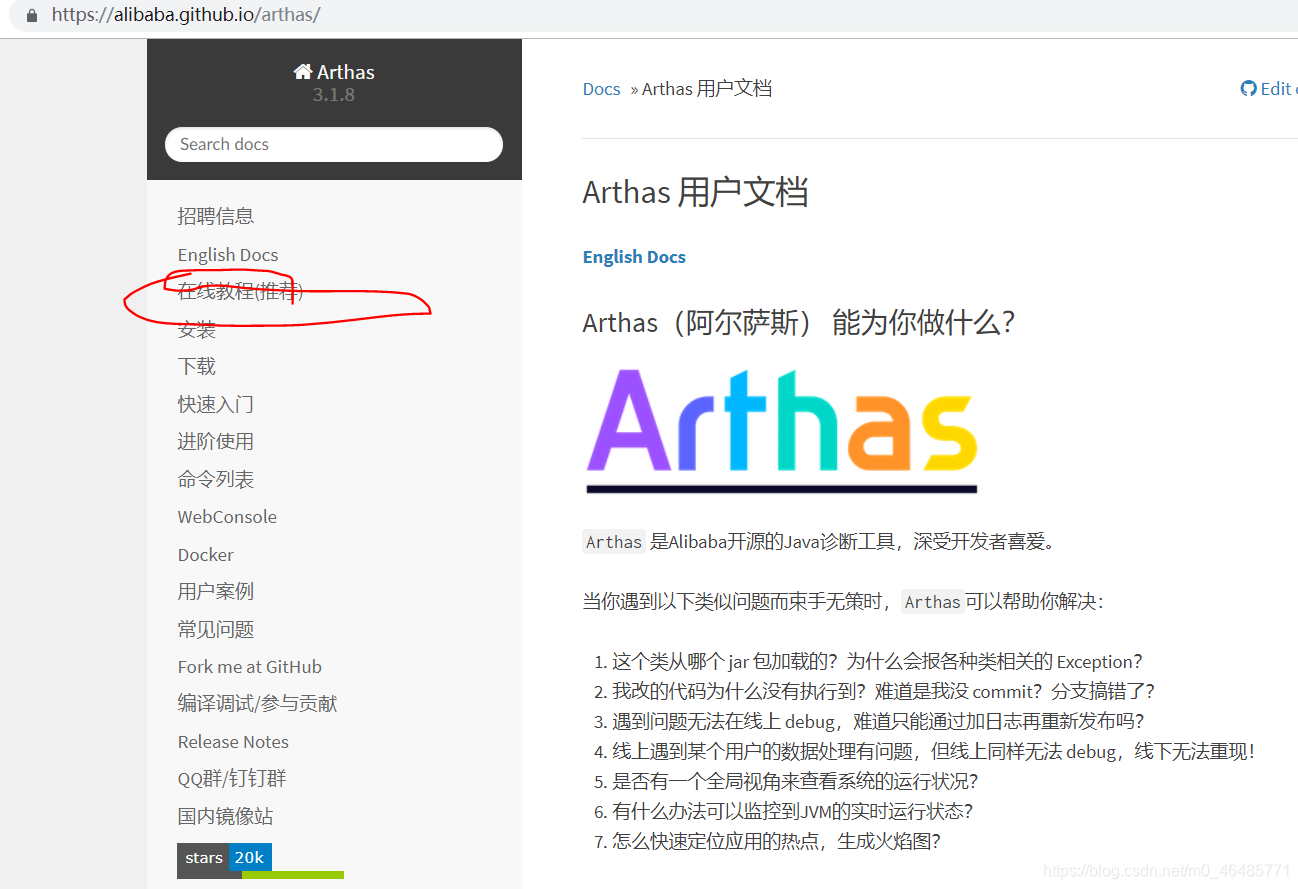Click breadcrumb text Arthas 用户文档
The width and height of the screenshot is (1298, 889).
click(x=707, y=89)
